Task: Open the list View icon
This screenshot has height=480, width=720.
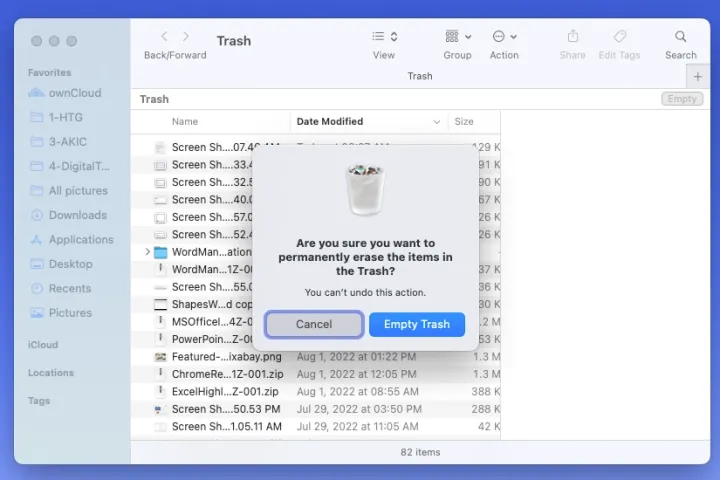Action: [x=378, y=36]
